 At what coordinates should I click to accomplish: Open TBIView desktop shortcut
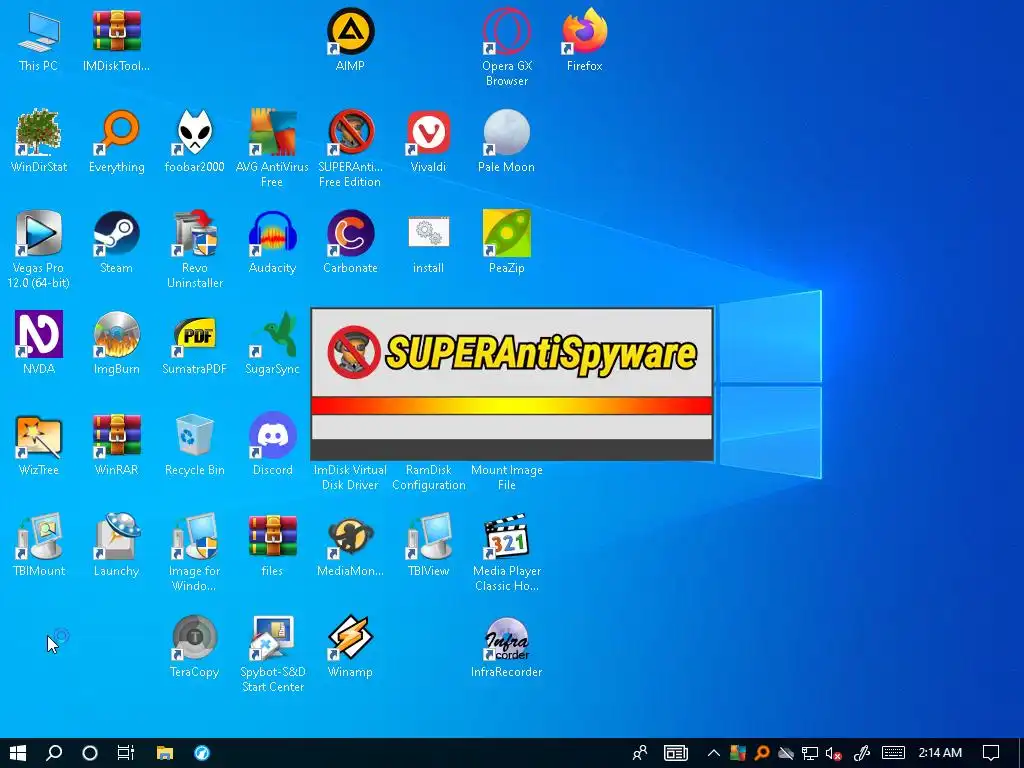click(428, 545)
